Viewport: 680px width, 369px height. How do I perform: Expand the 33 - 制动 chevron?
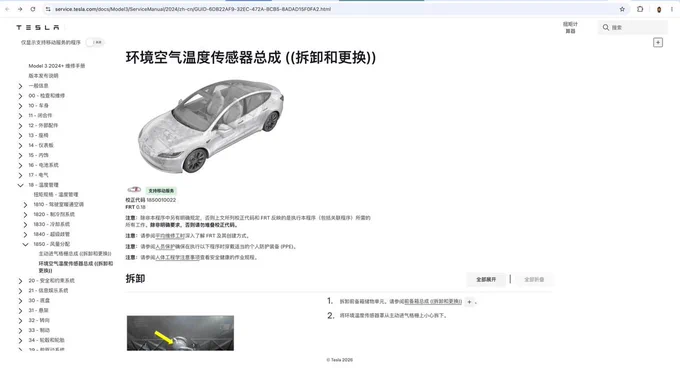click(20, 331)
